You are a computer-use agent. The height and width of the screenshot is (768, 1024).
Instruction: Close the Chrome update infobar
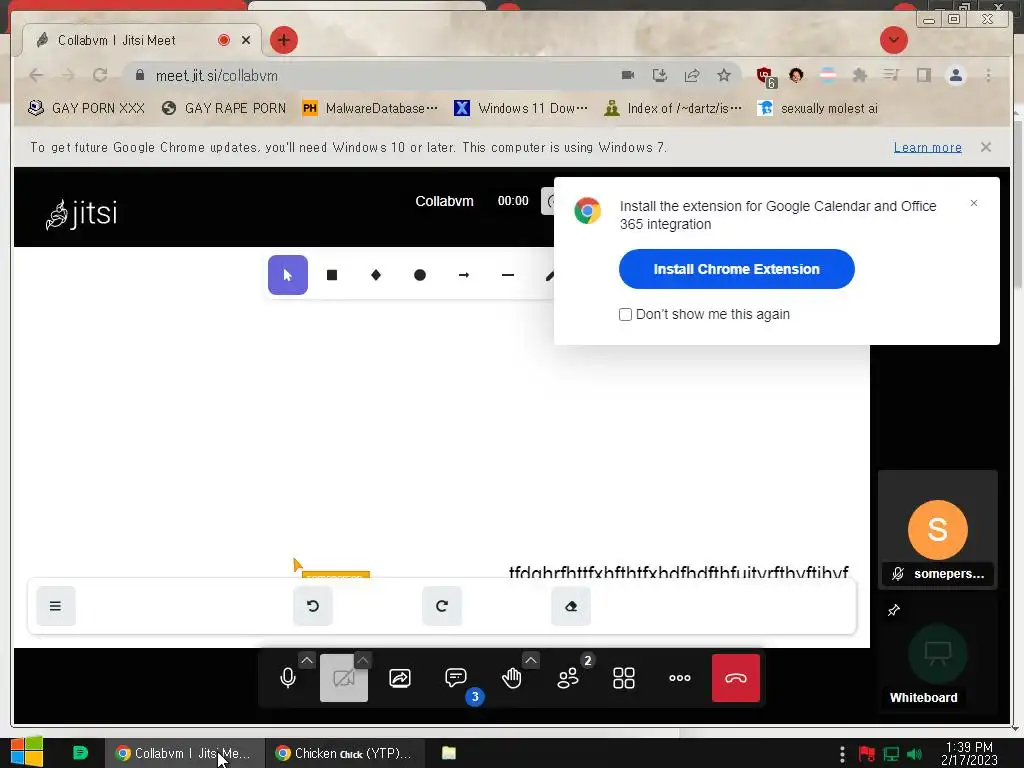(985, 147)
